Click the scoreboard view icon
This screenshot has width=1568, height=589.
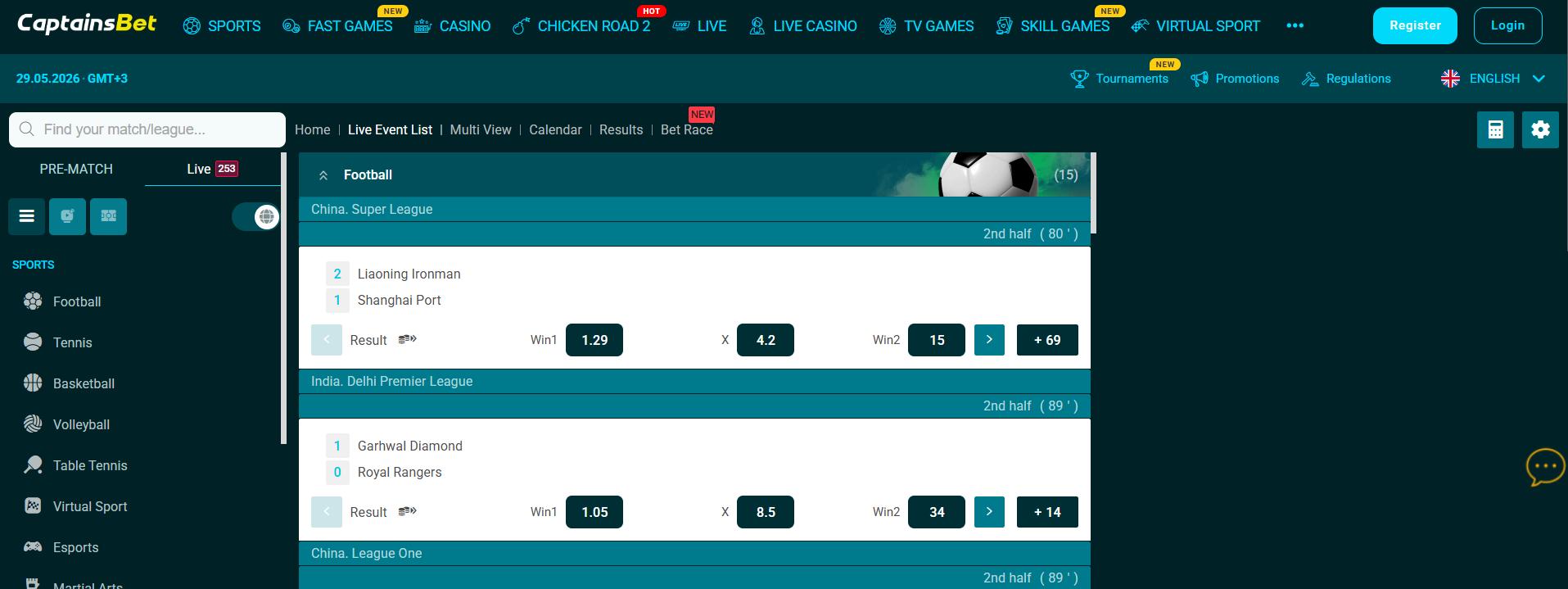(x=108, y=216)
